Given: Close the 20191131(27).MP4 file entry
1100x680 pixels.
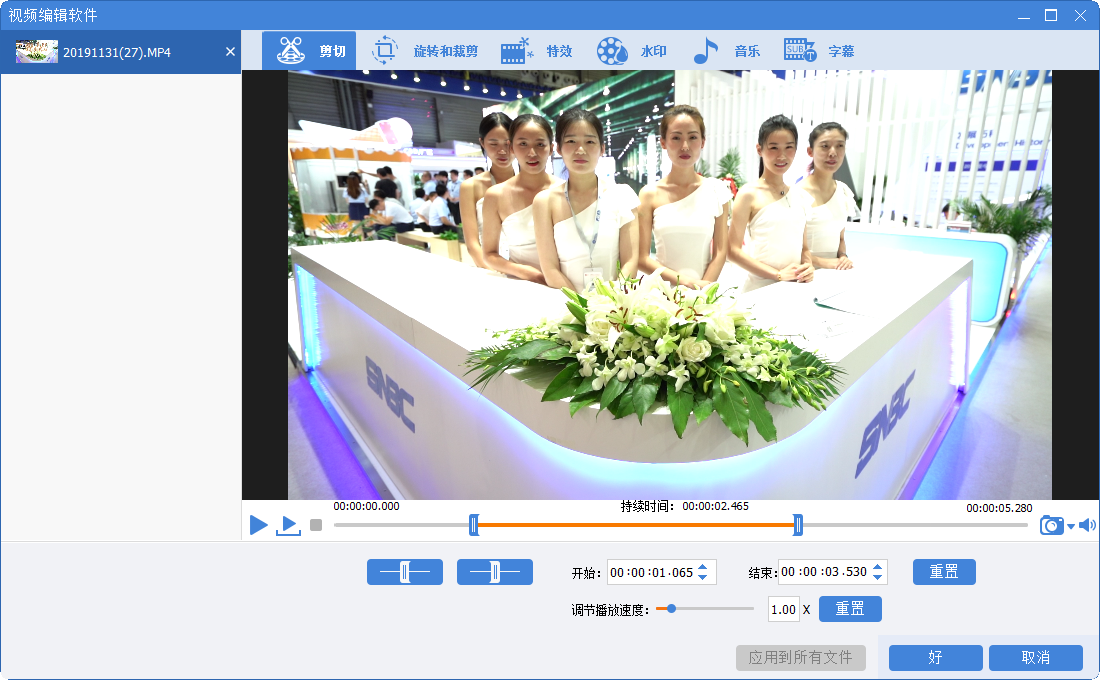Looking at the screenshot, I should (230, 52).
